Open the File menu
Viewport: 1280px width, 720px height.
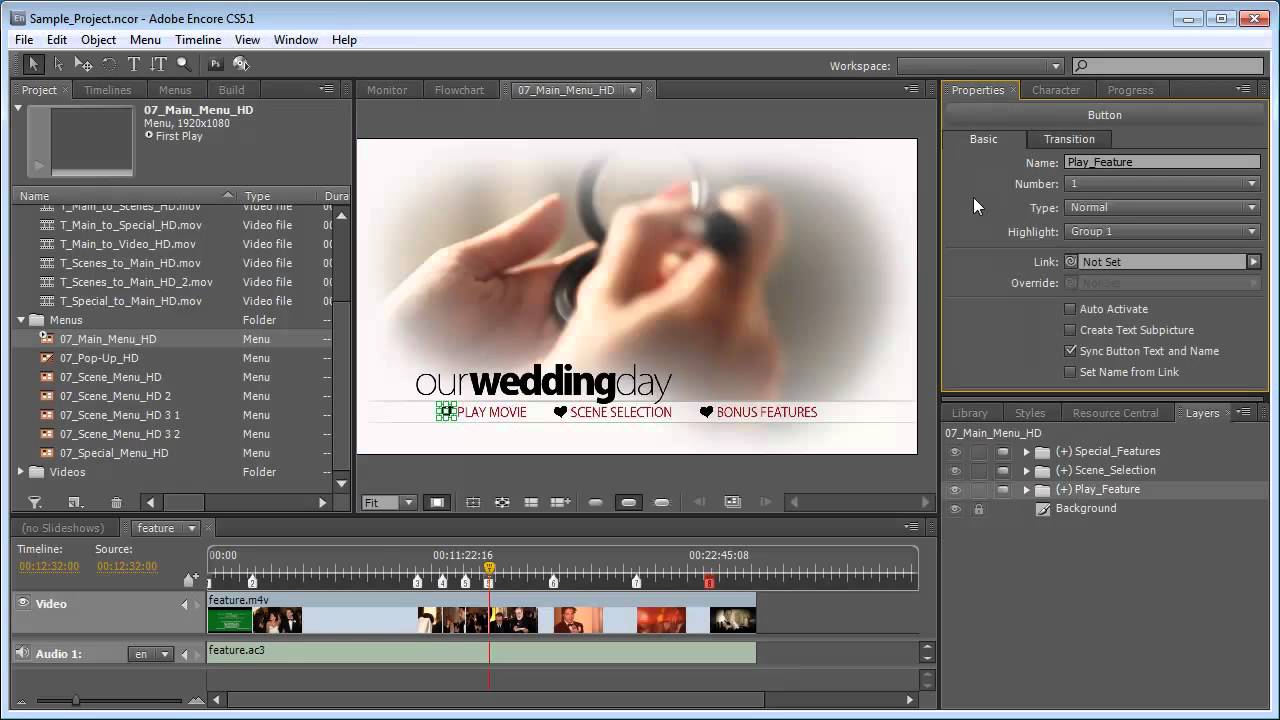[24, 40]
